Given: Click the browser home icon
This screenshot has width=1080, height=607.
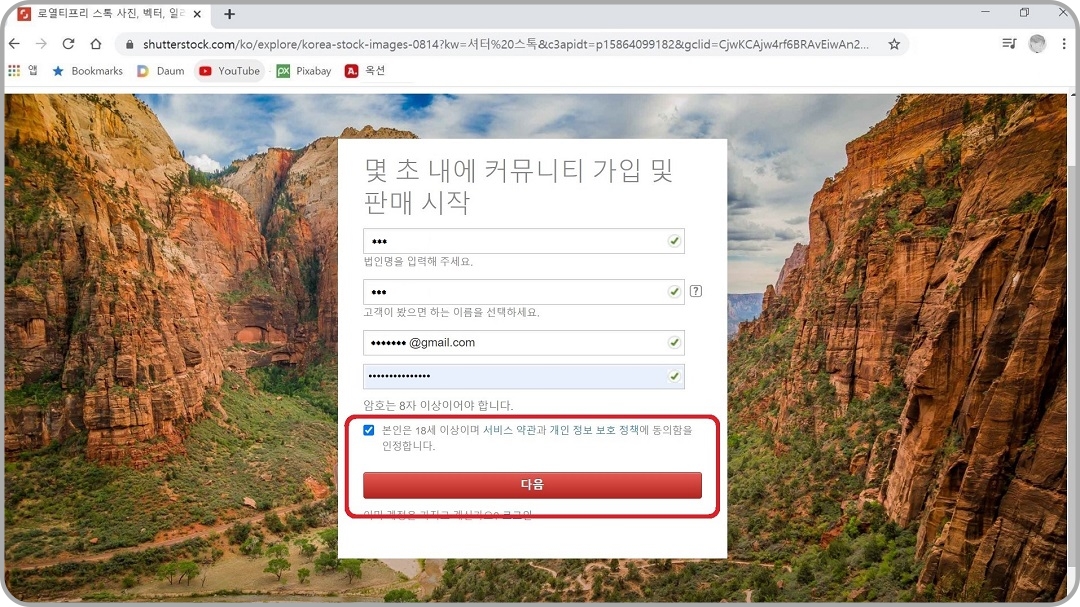Looking at the screenshot, I should tap(95, 44).
